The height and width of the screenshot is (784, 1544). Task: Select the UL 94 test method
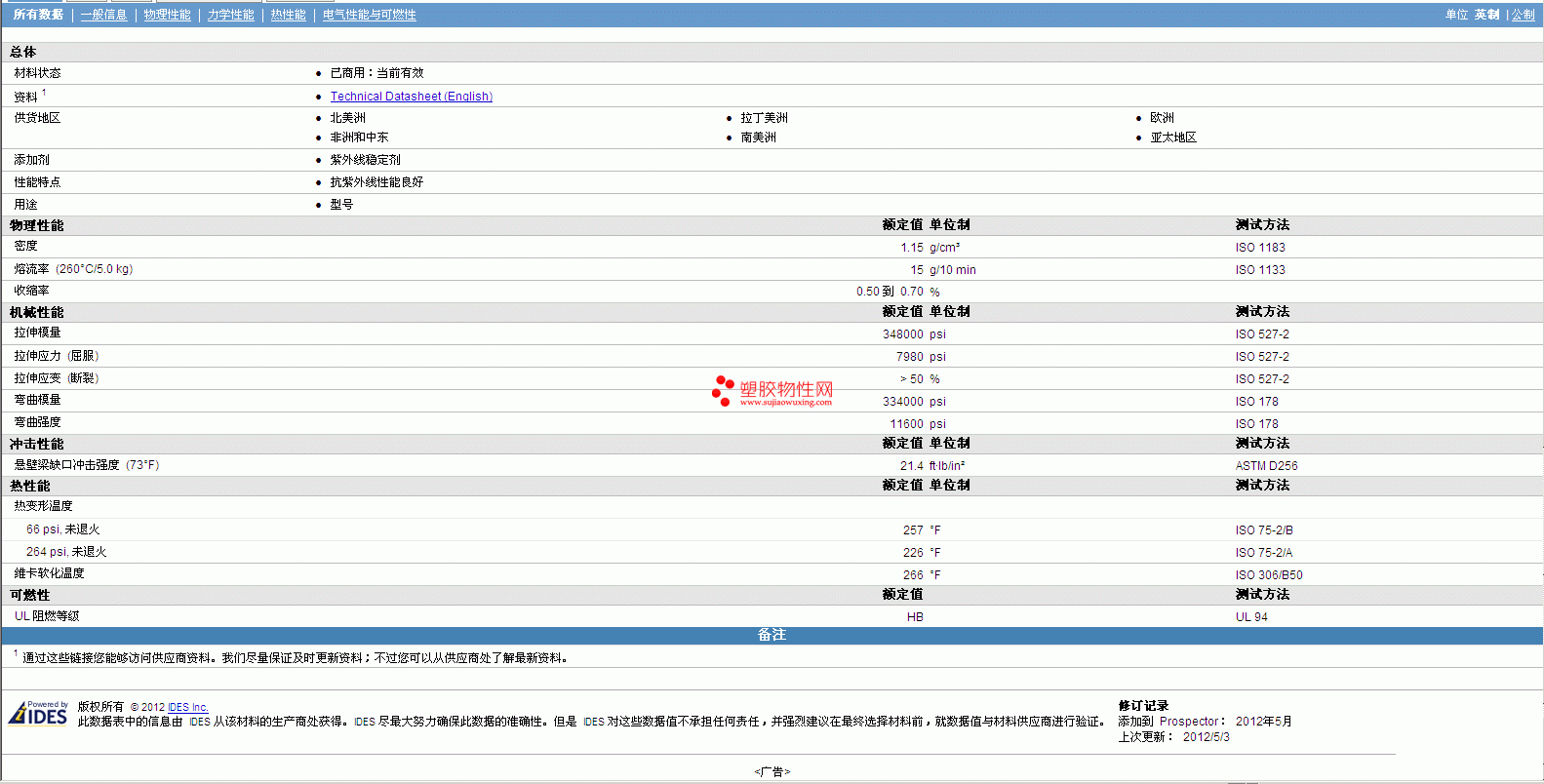1251,617
